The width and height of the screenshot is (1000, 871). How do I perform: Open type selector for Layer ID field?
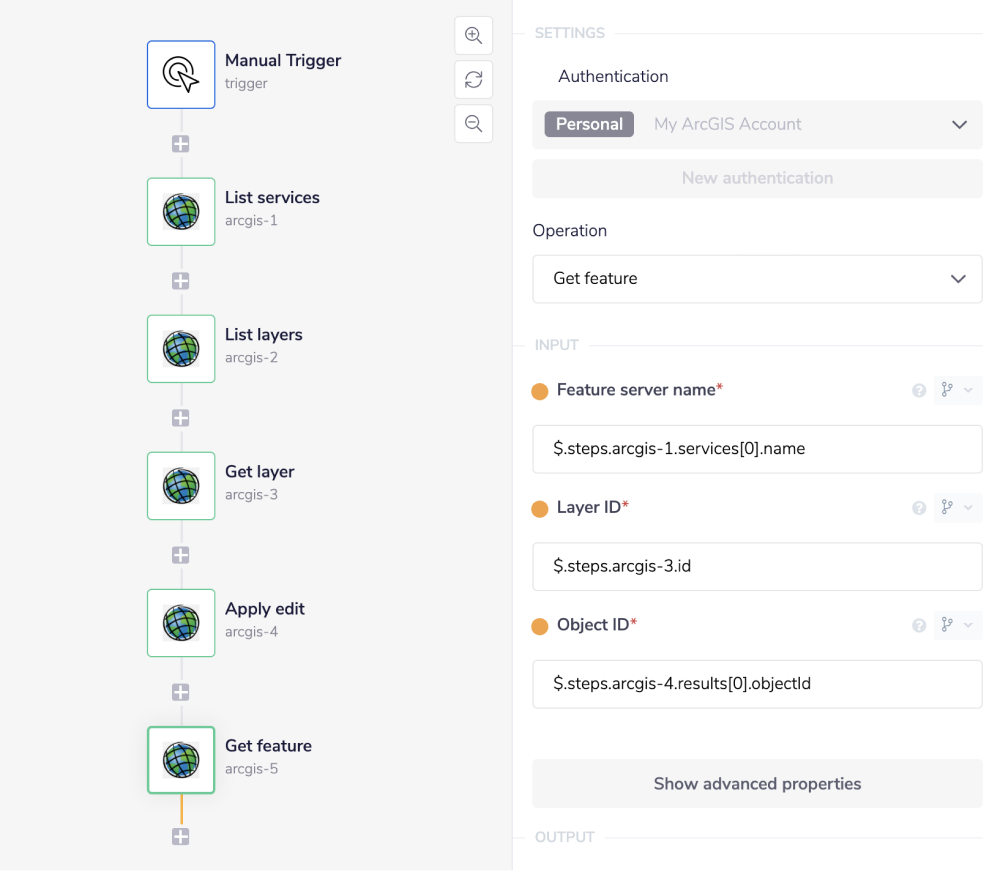click(956, 508)
